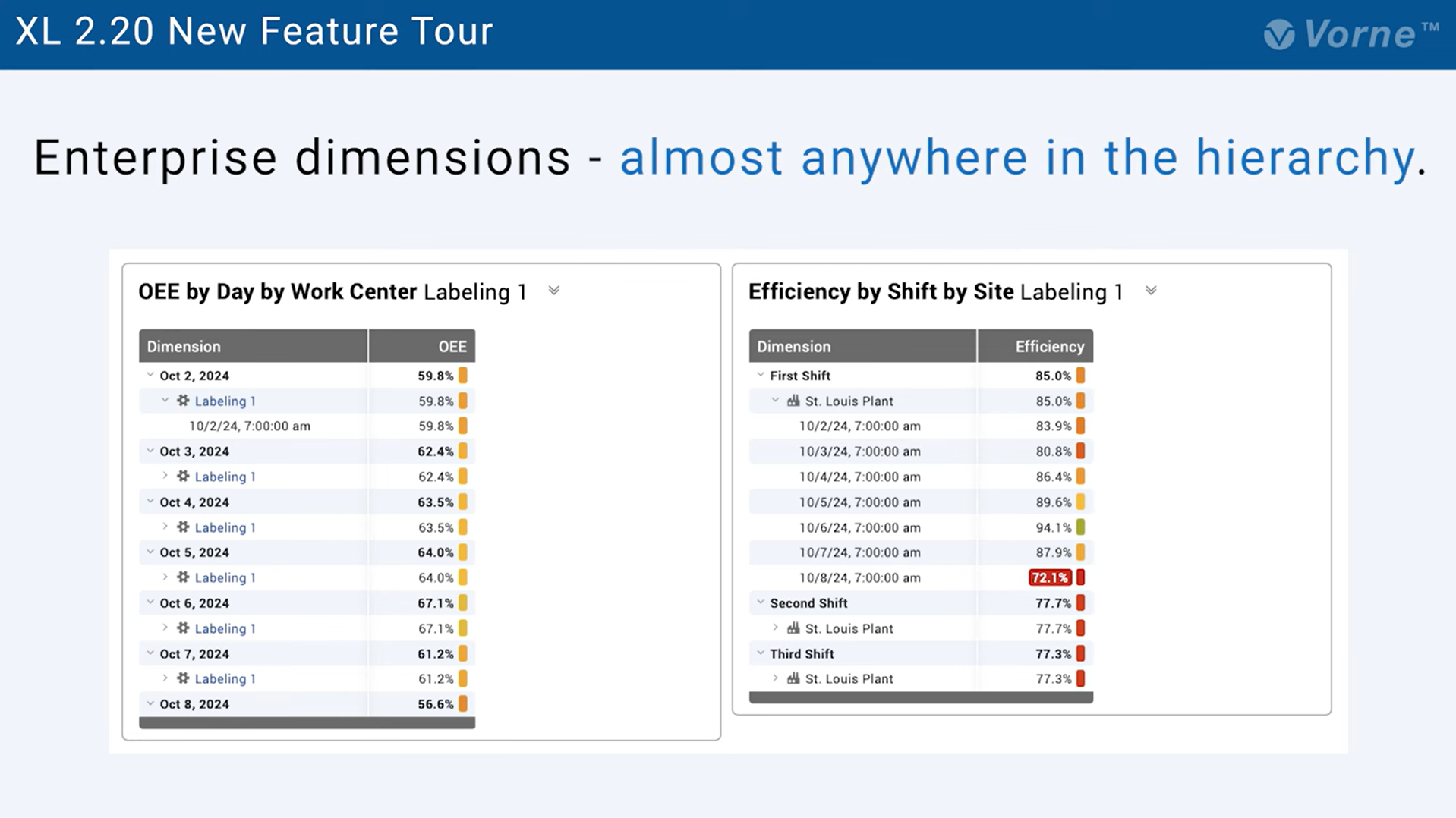This screenshot has height=818, width=1456.
Task: Click the Efficiency column header
Action: [x=1049, y=347]
